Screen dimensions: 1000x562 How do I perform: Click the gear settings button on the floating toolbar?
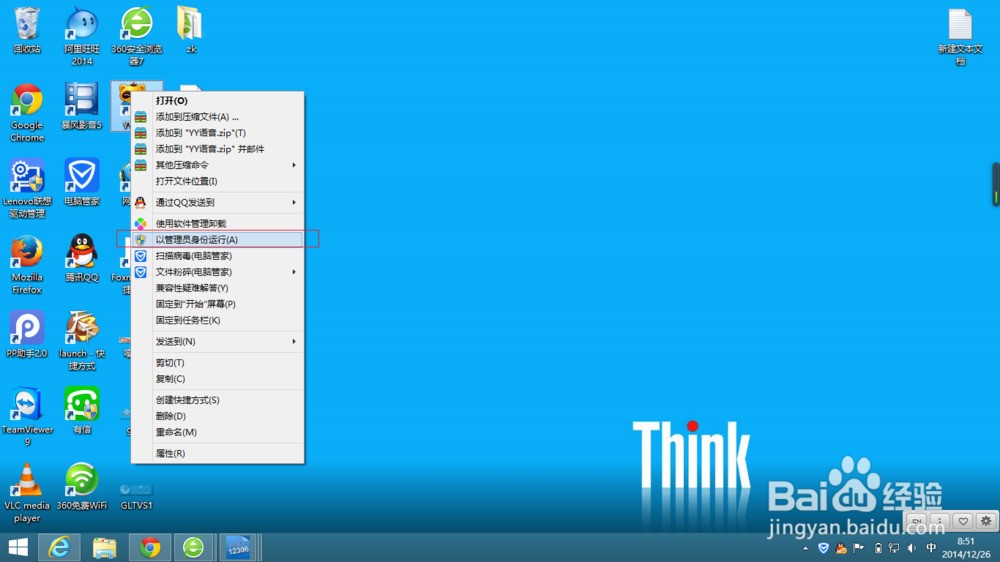[x=985, y=521]
